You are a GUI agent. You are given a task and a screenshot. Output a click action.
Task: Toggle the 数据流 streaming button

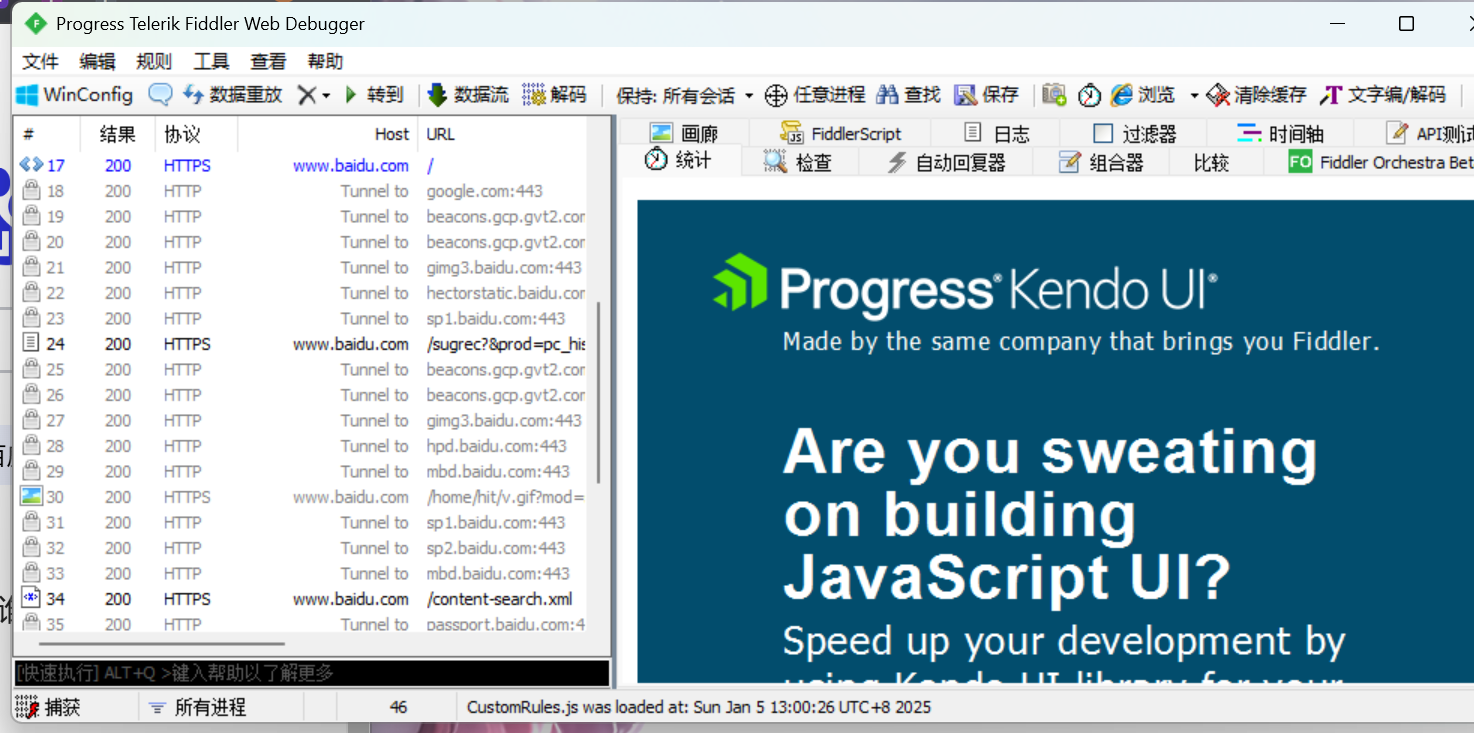click(468, 95)
